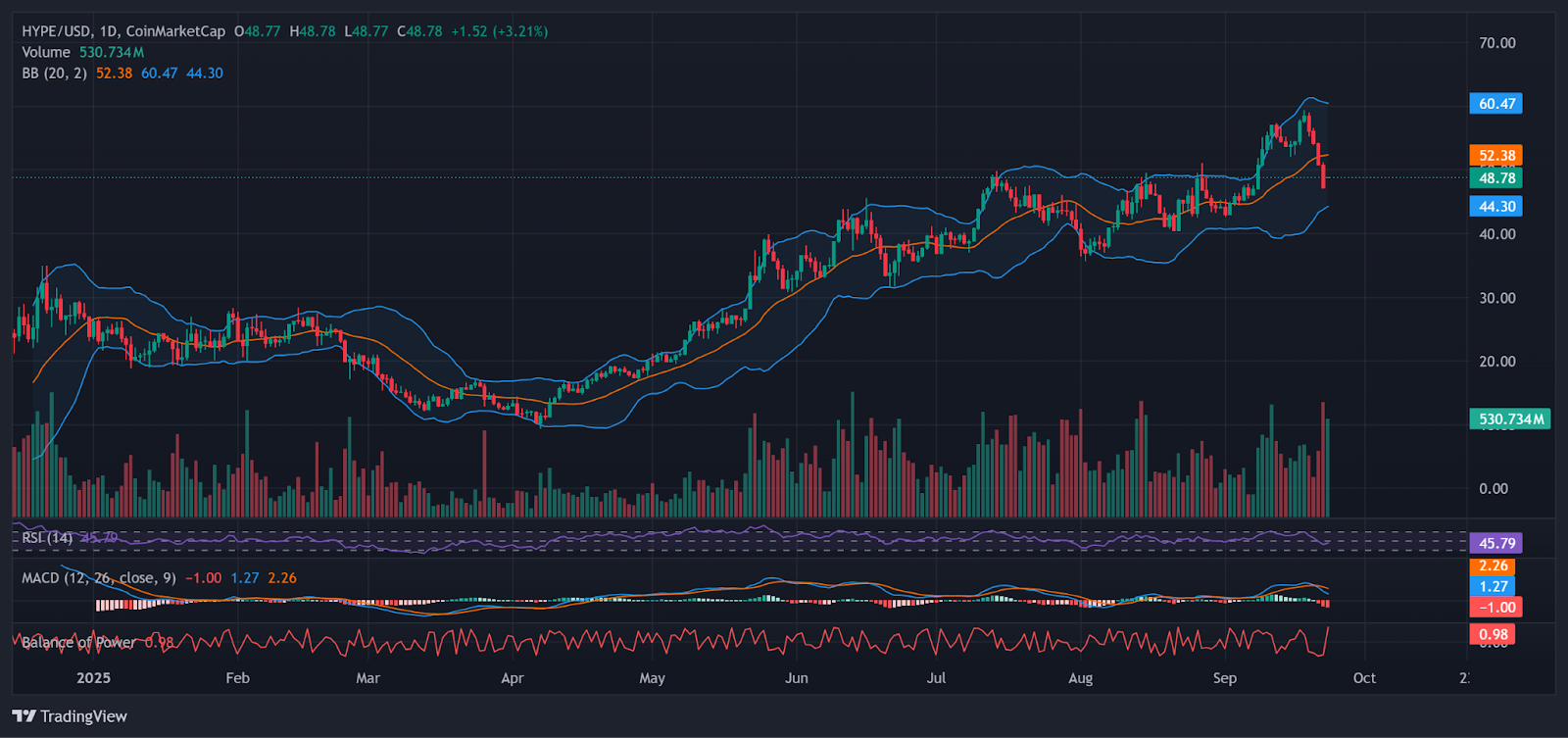Click the latest red candle near 48.78

point(1324,176)
